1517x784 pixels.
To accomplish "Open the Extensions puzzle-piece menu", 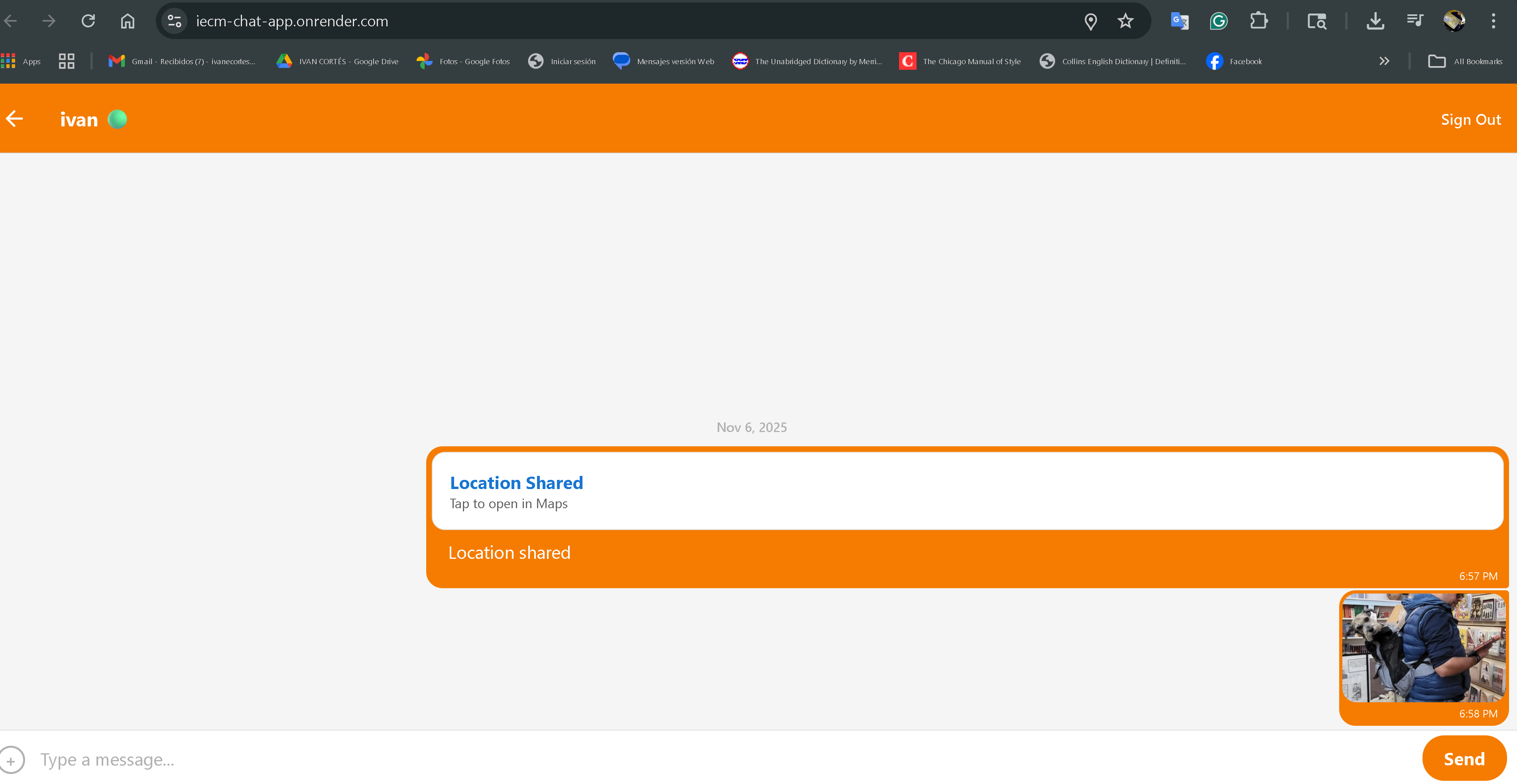I will (x=1259, y=21).
